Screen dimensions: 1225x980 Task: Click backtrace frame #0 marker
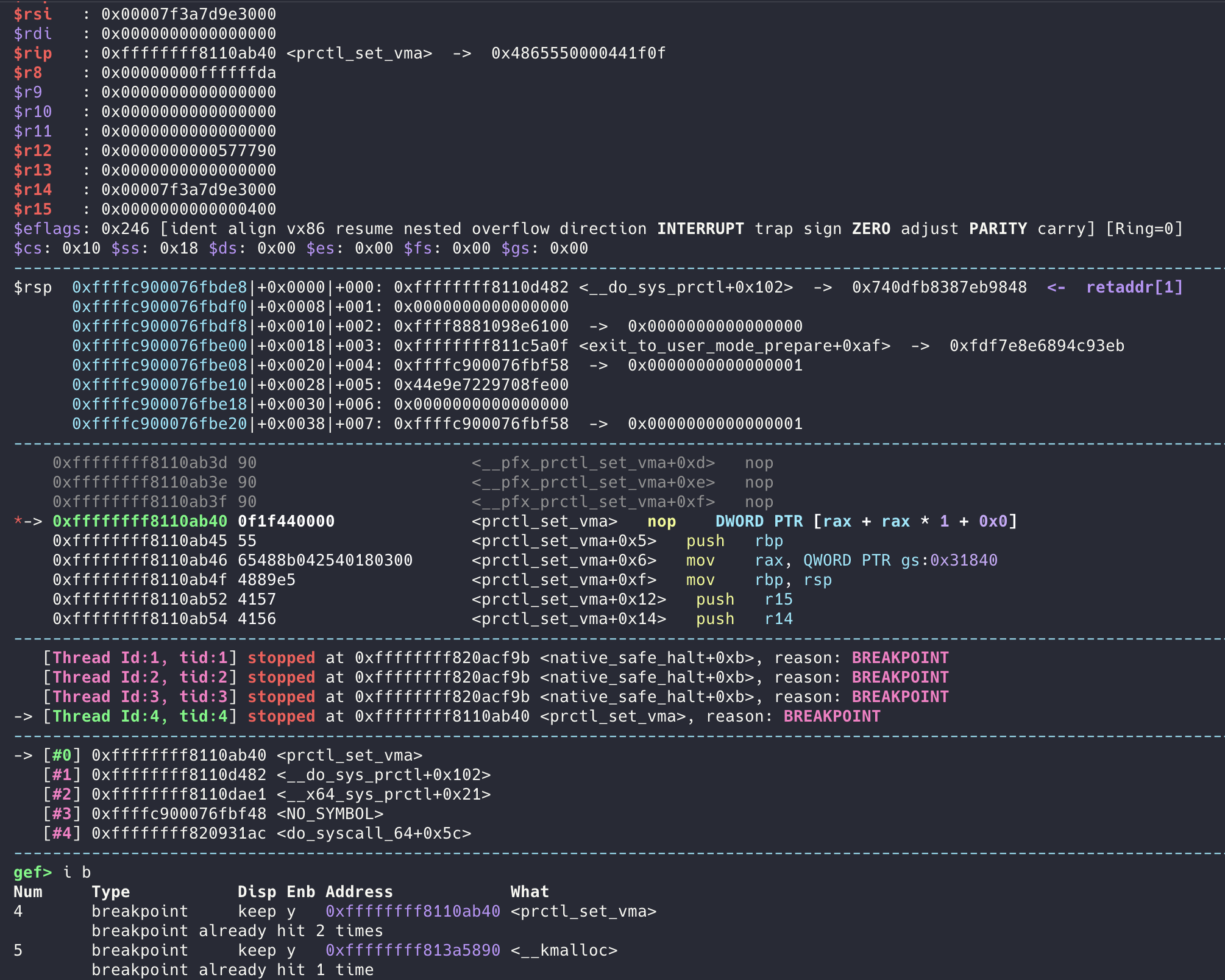point(62,755)
